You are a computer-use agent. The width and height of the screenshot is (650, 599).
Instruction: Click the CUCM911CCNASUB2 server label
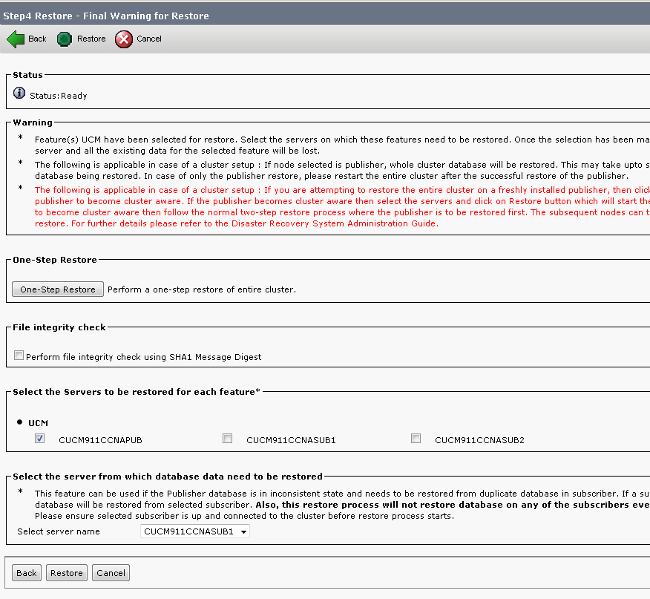480,440
